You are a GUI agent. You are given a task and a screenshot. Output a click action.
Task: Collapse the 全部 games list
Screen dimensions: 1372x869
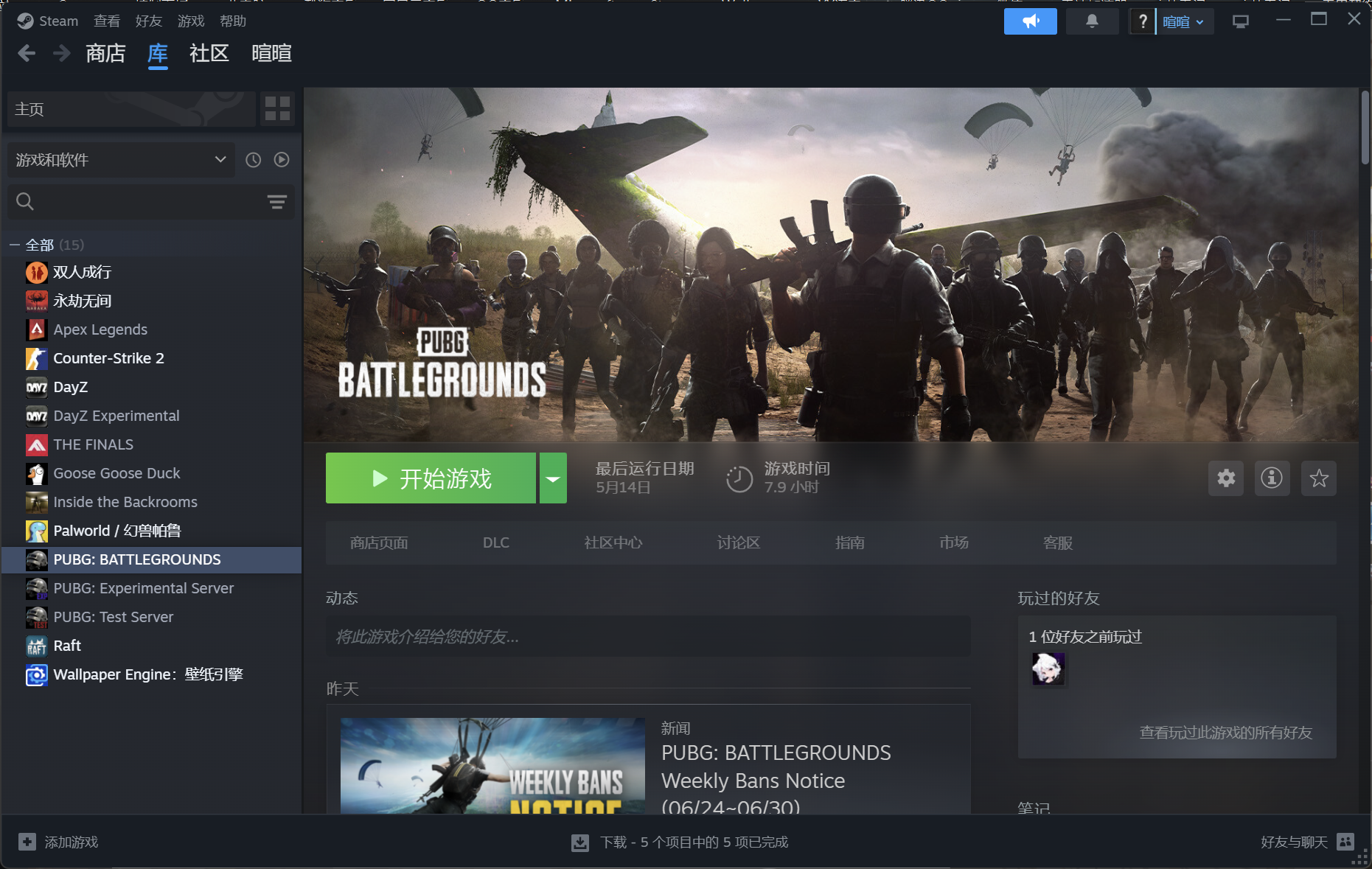[x=15, y=245]
